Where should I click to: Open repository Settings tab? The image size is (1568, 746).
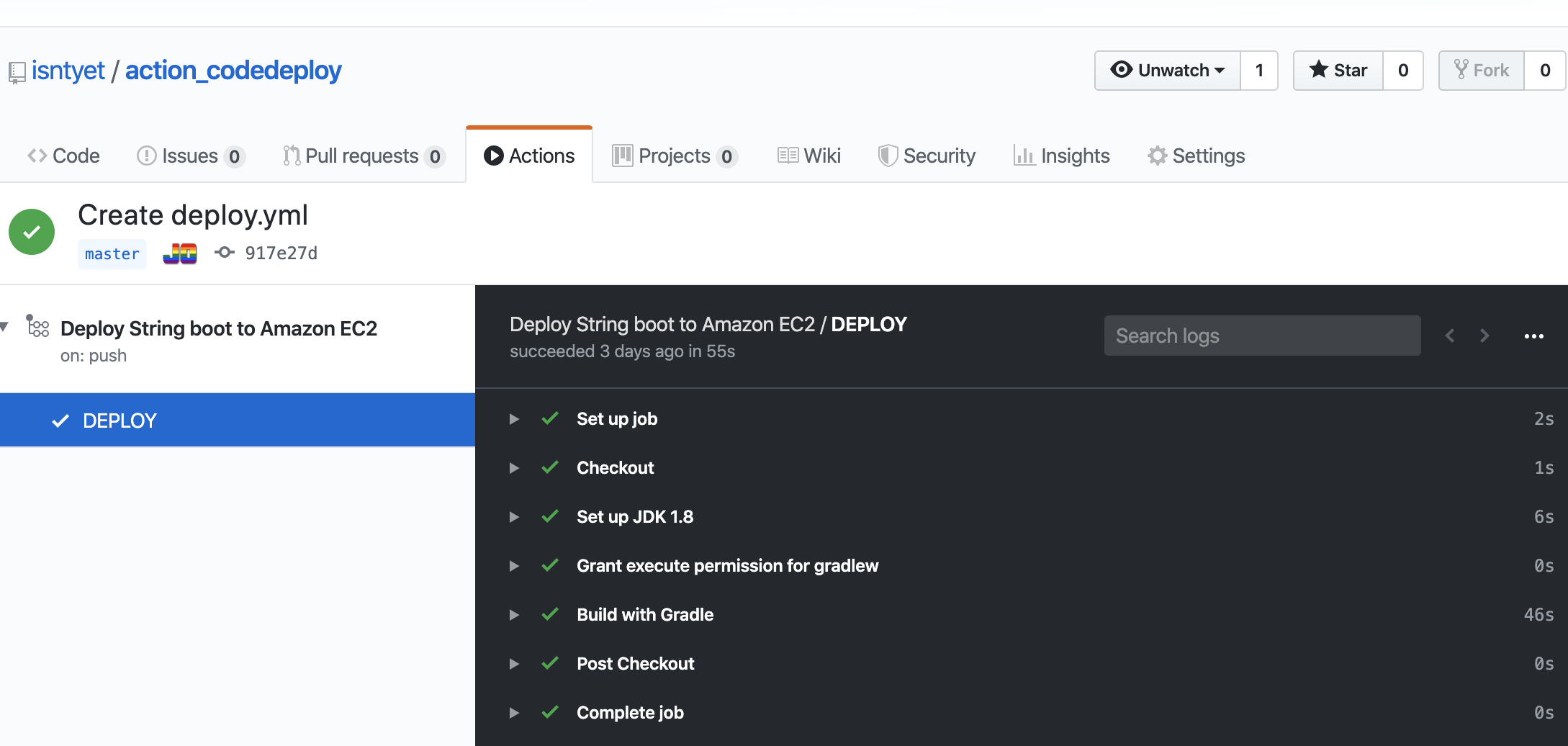[x=1196, y=156]
